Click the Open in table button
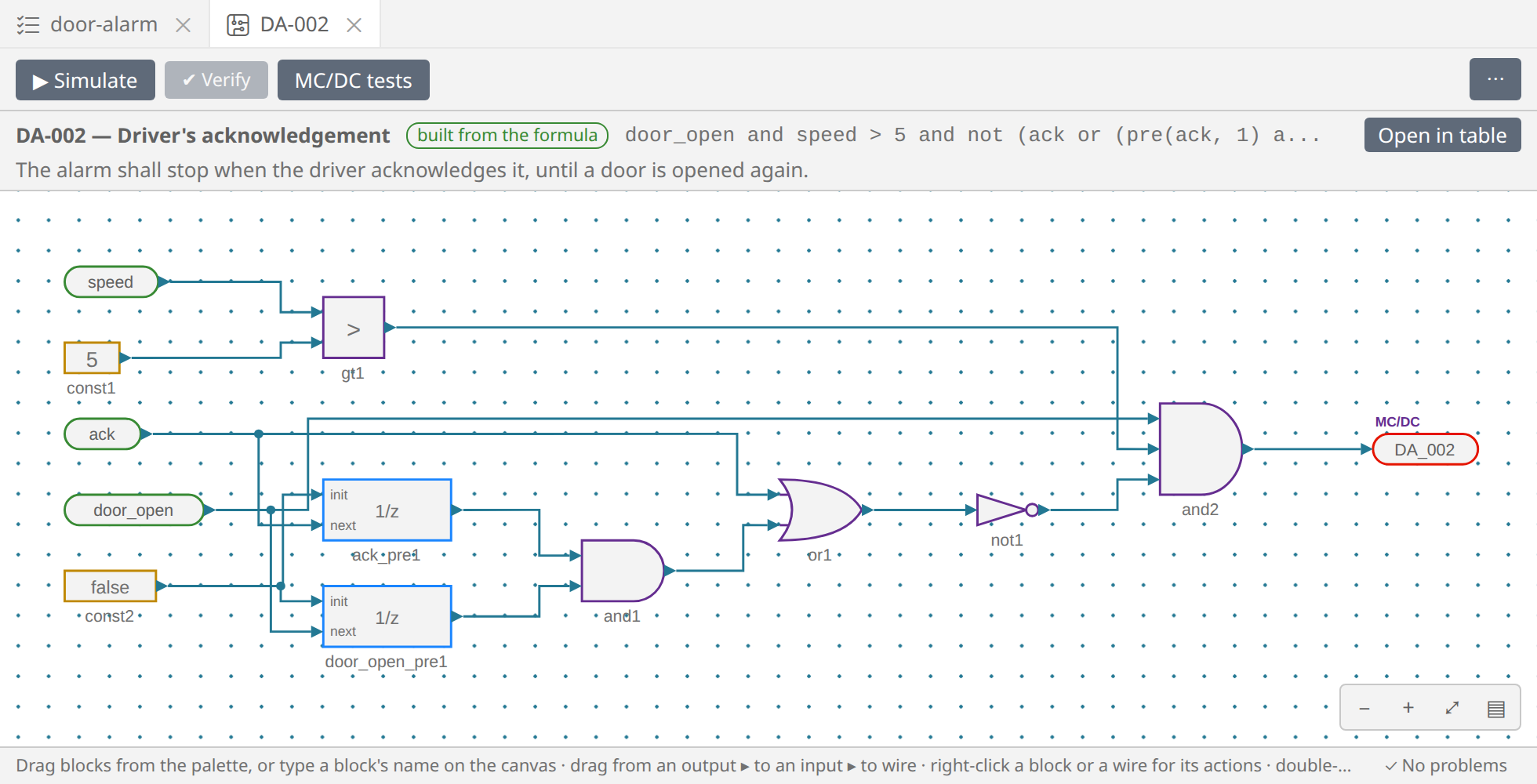 pyautogui.click(x=1442, y=135)
